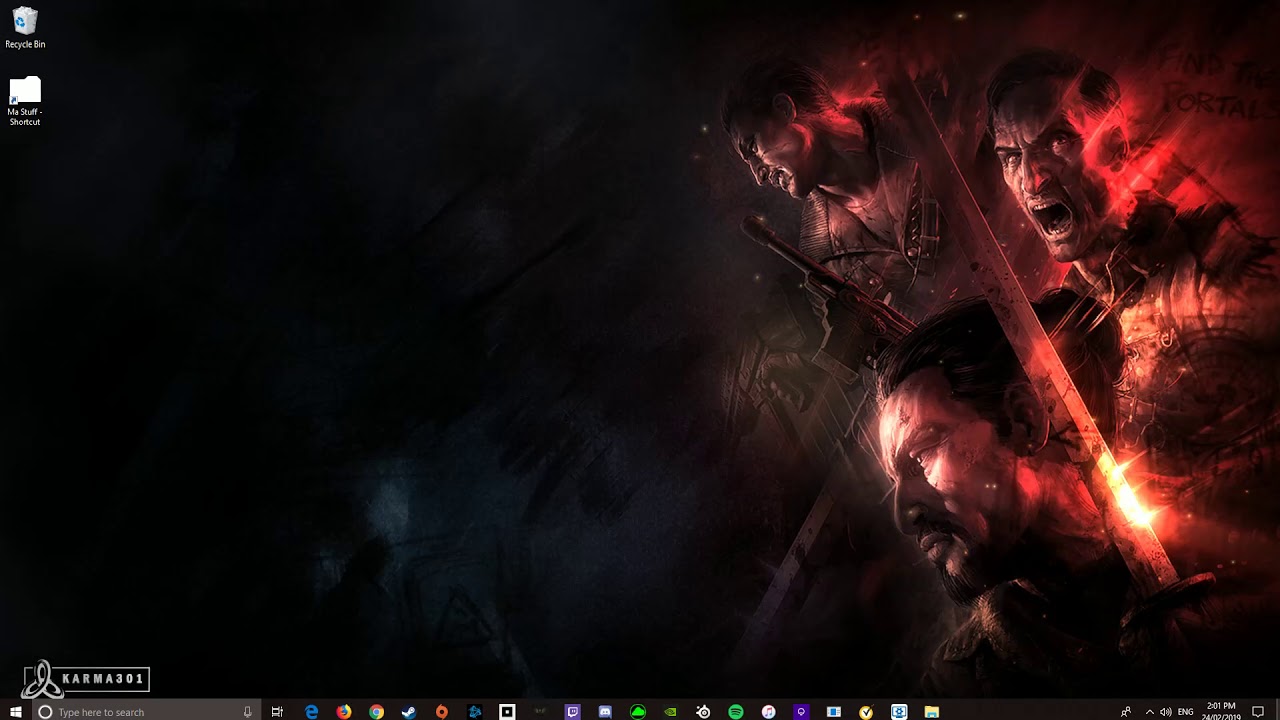Open SteelSeries Engine from the taskbar
The height and width of the screenshot is (720, 1280).
tap(703, 712)
